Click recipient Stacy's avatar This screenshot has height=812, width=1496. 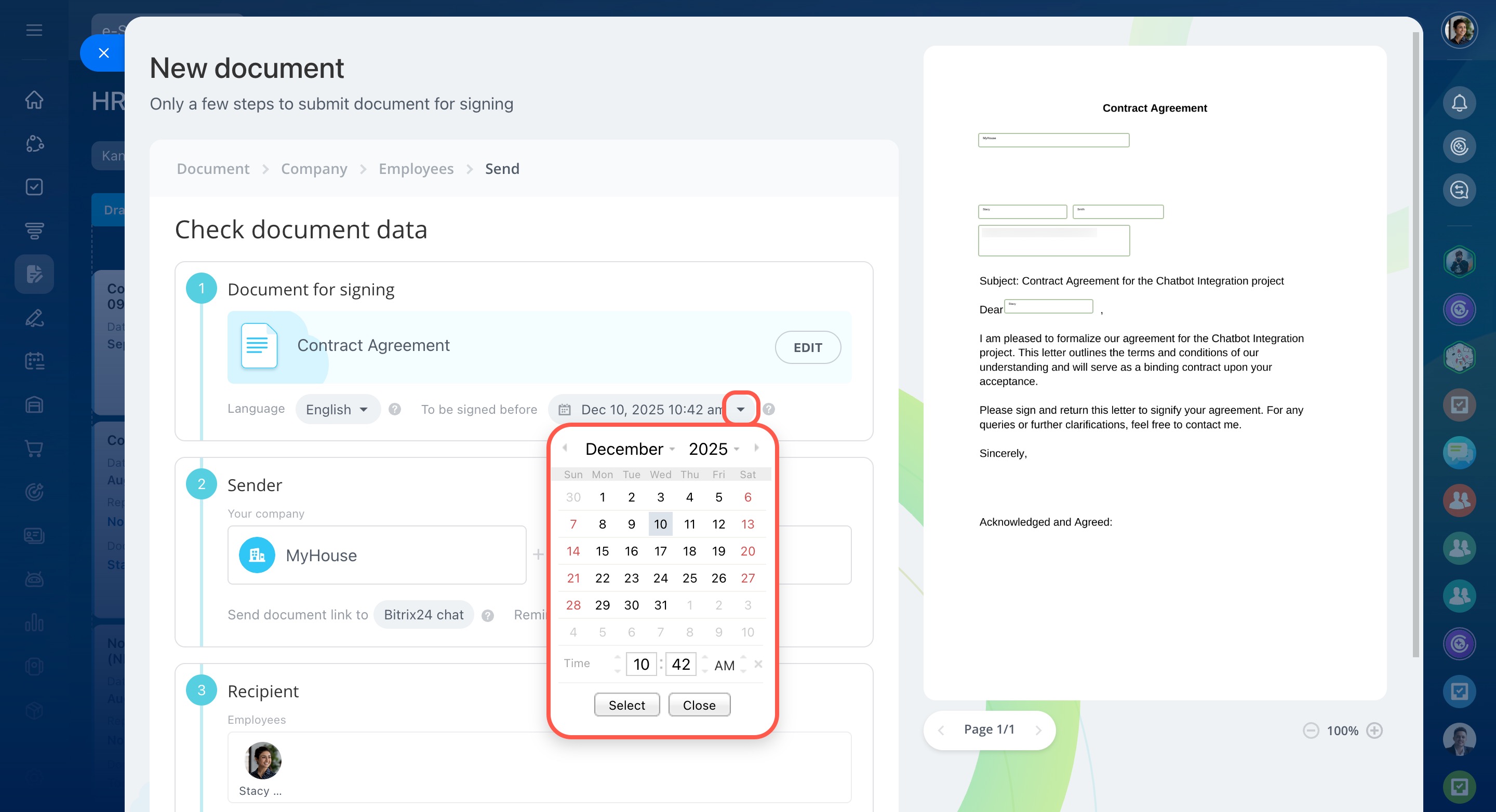pos(262,761)
